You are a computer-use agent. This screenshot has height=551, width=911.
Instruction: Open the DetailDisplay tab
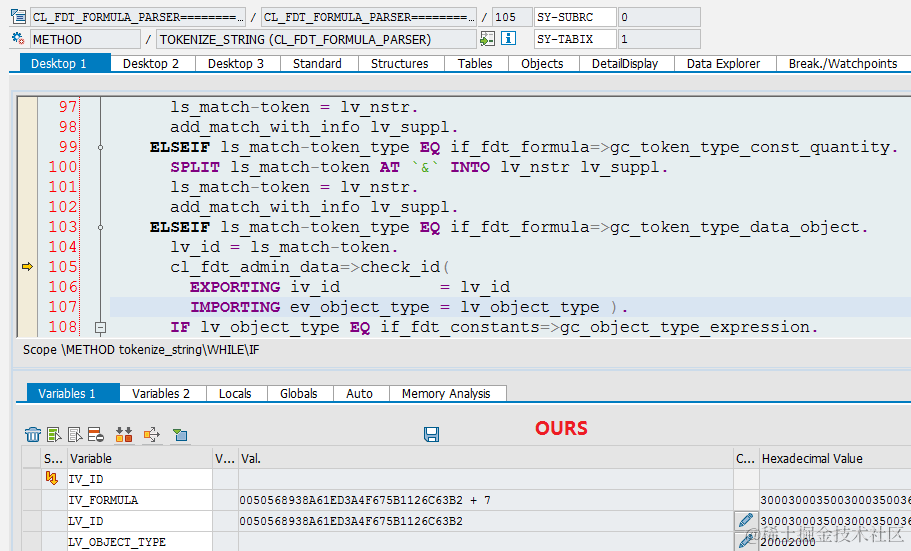tap(625, 63)
